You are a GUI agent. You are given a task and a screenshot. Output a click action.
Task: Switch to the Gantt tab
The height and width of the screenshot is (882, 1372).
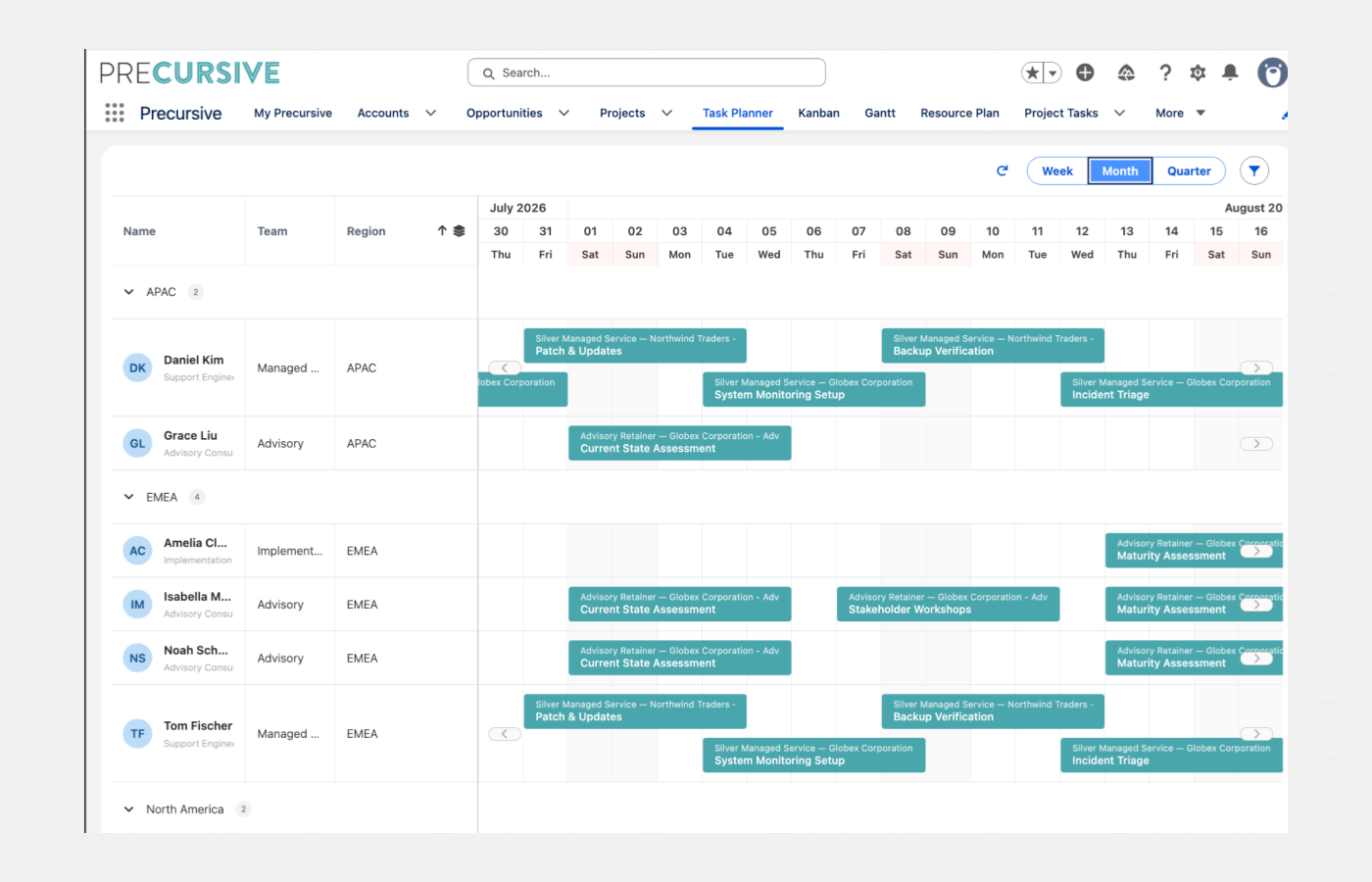[880, 113]
